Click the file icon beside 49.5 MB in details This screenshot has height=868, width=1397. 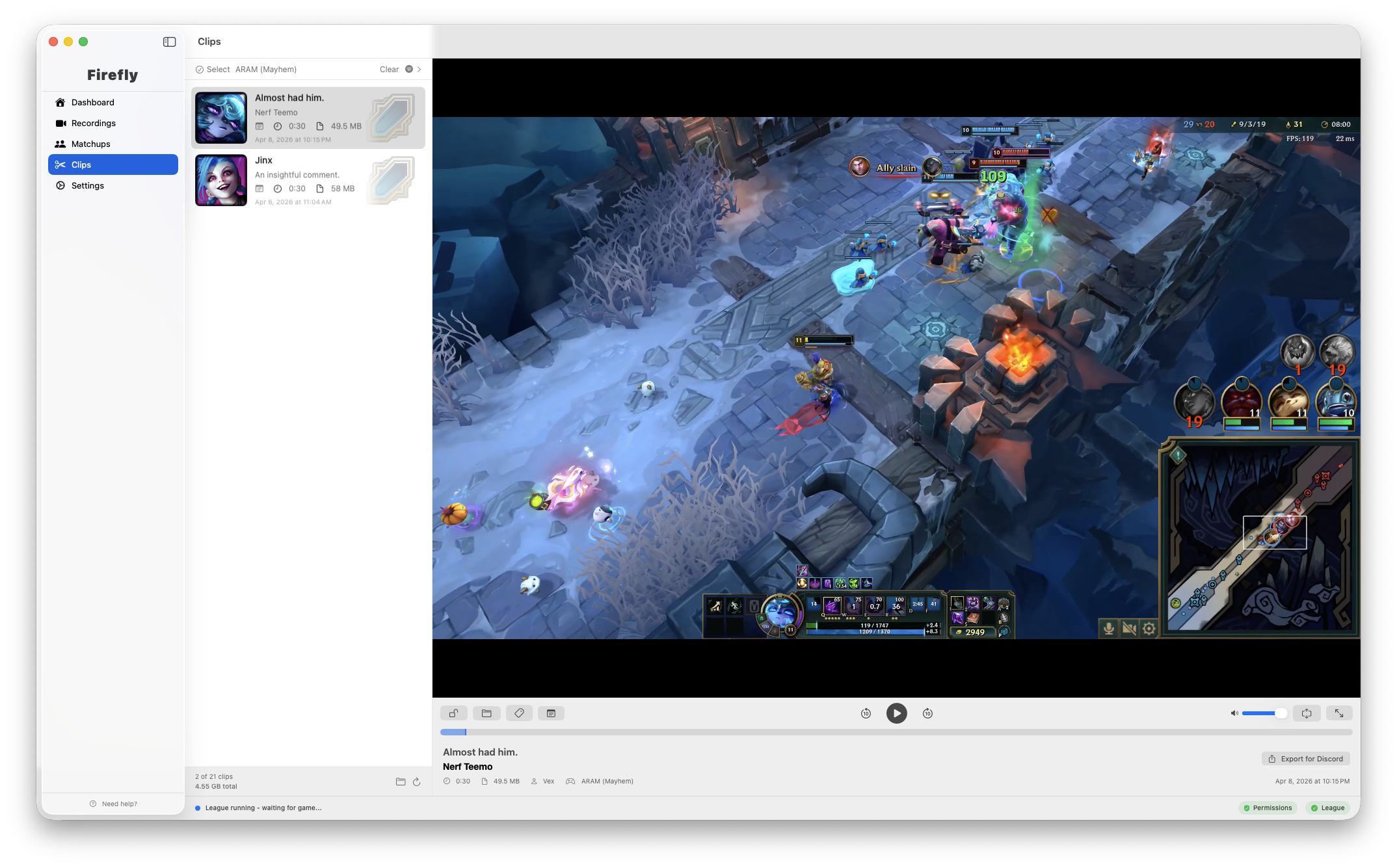tap(485, 781)
